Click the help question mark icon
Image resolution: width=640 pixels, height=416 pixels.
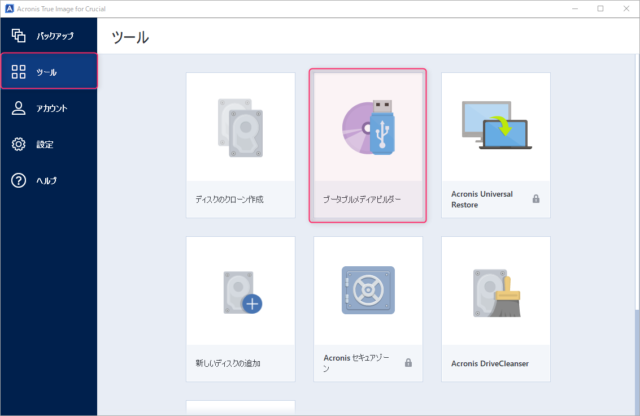point(18,180)
